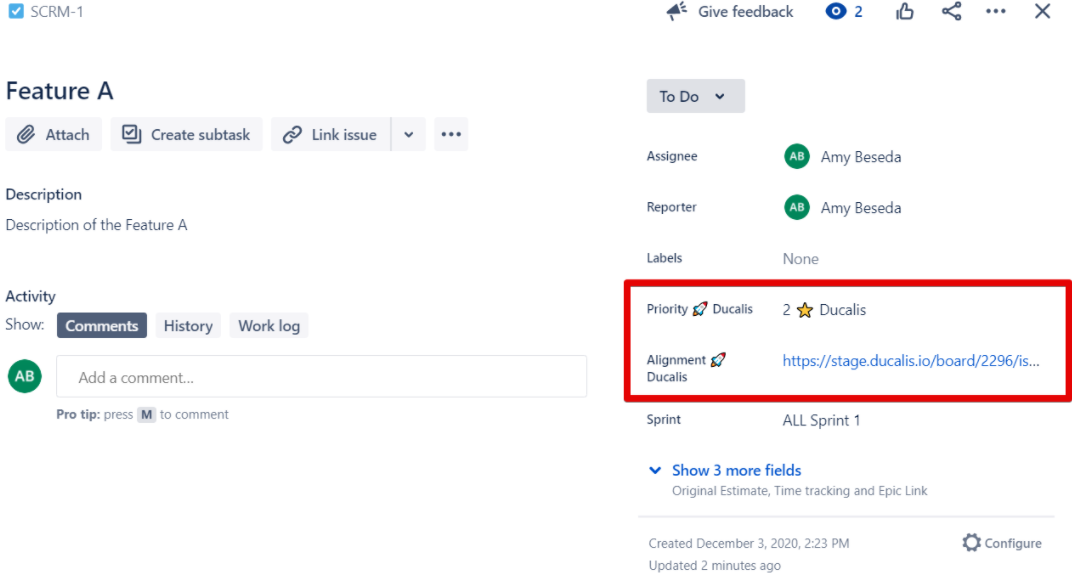Open the To Do status dropdown
The image size is (1072, 578).
tap(695, 97)
